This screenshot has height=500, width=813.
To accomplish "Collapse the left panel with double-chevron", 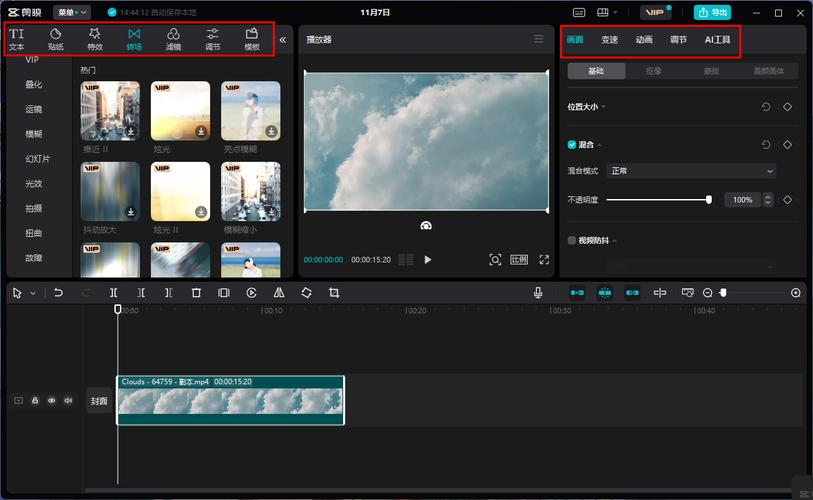I will coord(282,40).
